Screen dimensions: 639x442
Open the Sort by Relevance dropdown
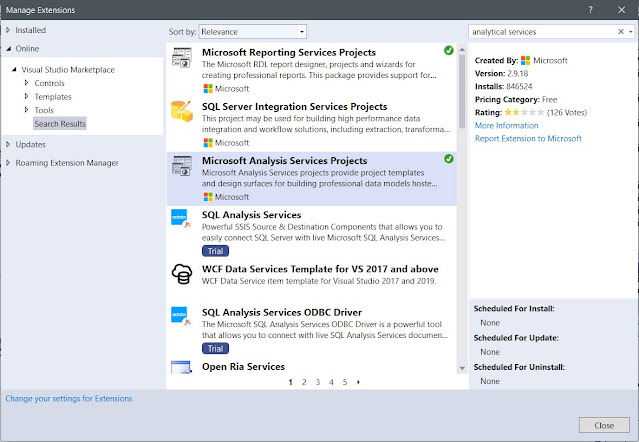[253, 32]
